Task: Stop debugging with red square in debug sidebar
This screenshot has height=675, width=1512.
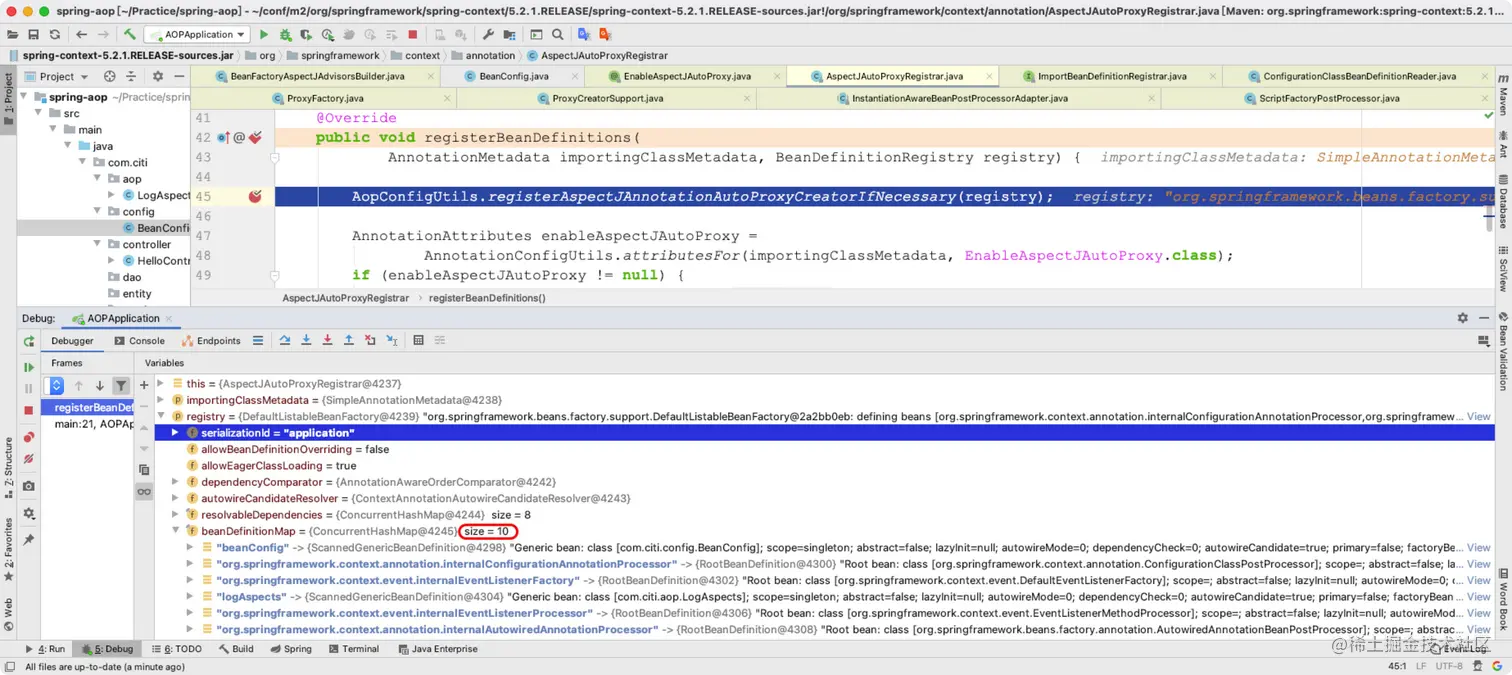Action: click(x=28, y=410)
